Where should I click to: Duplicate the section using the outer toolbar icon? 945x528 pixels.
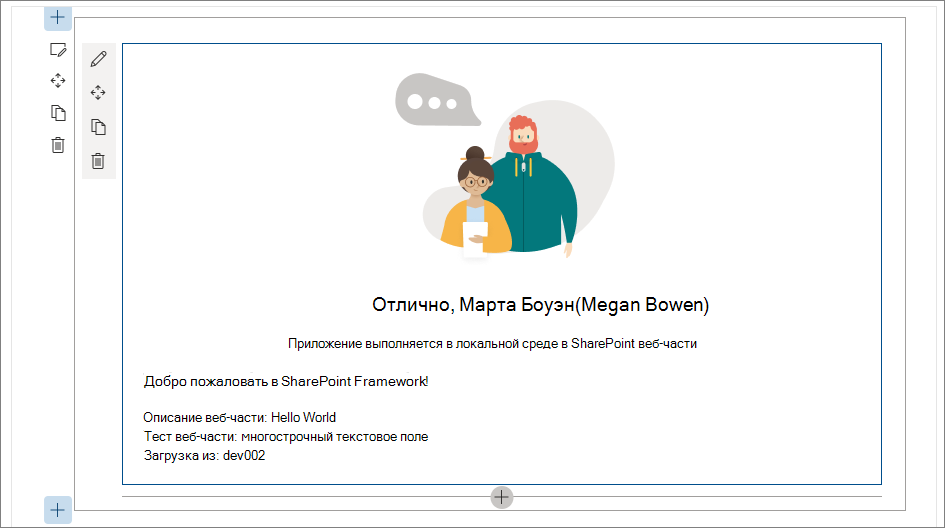click(x=58, y=113)
